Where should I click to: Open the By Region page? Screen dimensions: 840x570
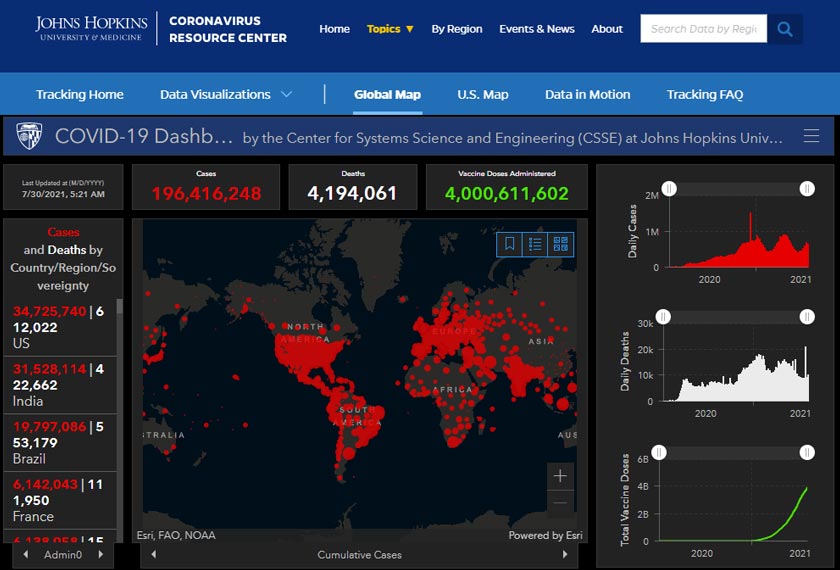pos(457,29)
